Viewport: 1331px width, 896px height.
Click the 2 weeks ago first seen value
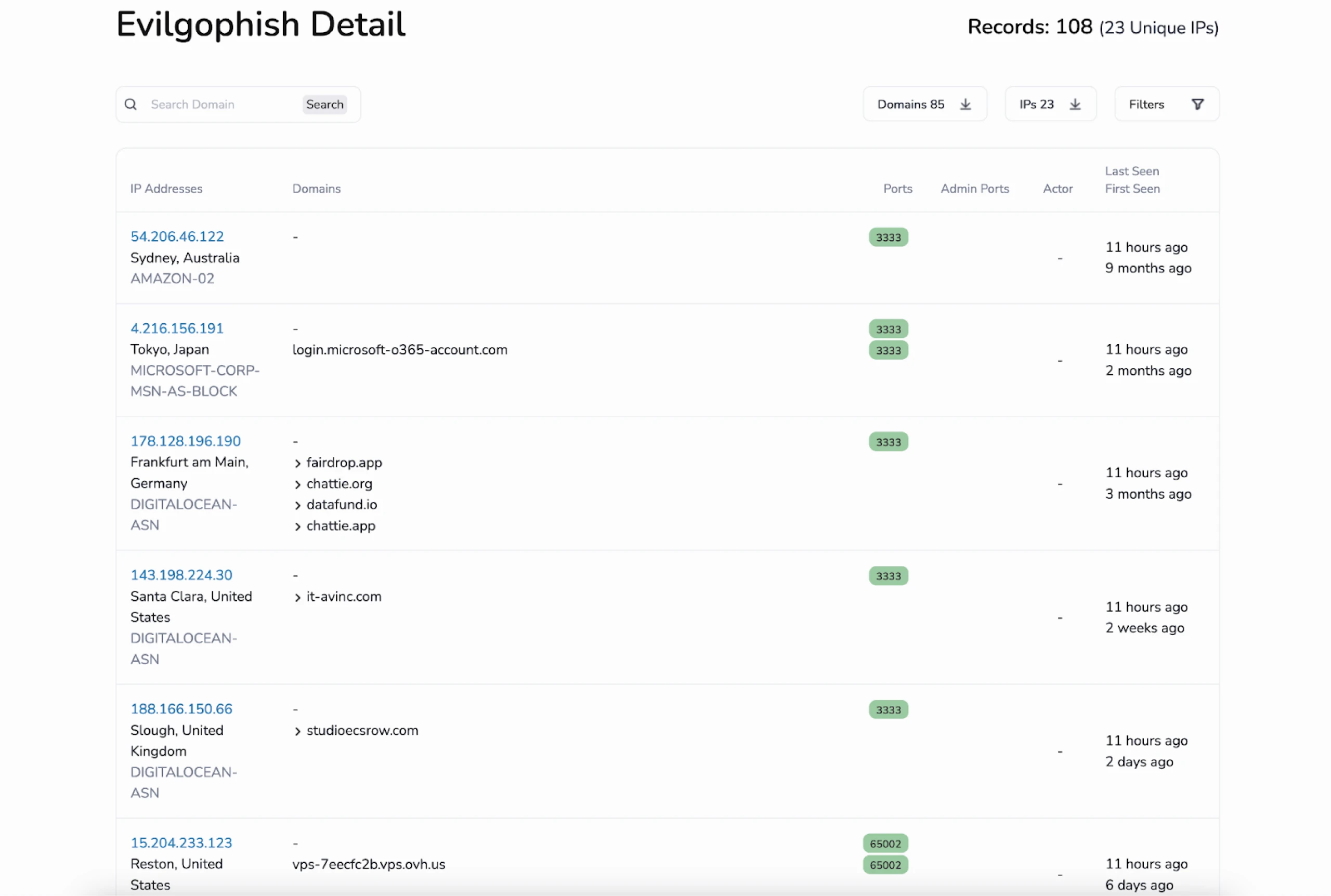point(1145,627)
